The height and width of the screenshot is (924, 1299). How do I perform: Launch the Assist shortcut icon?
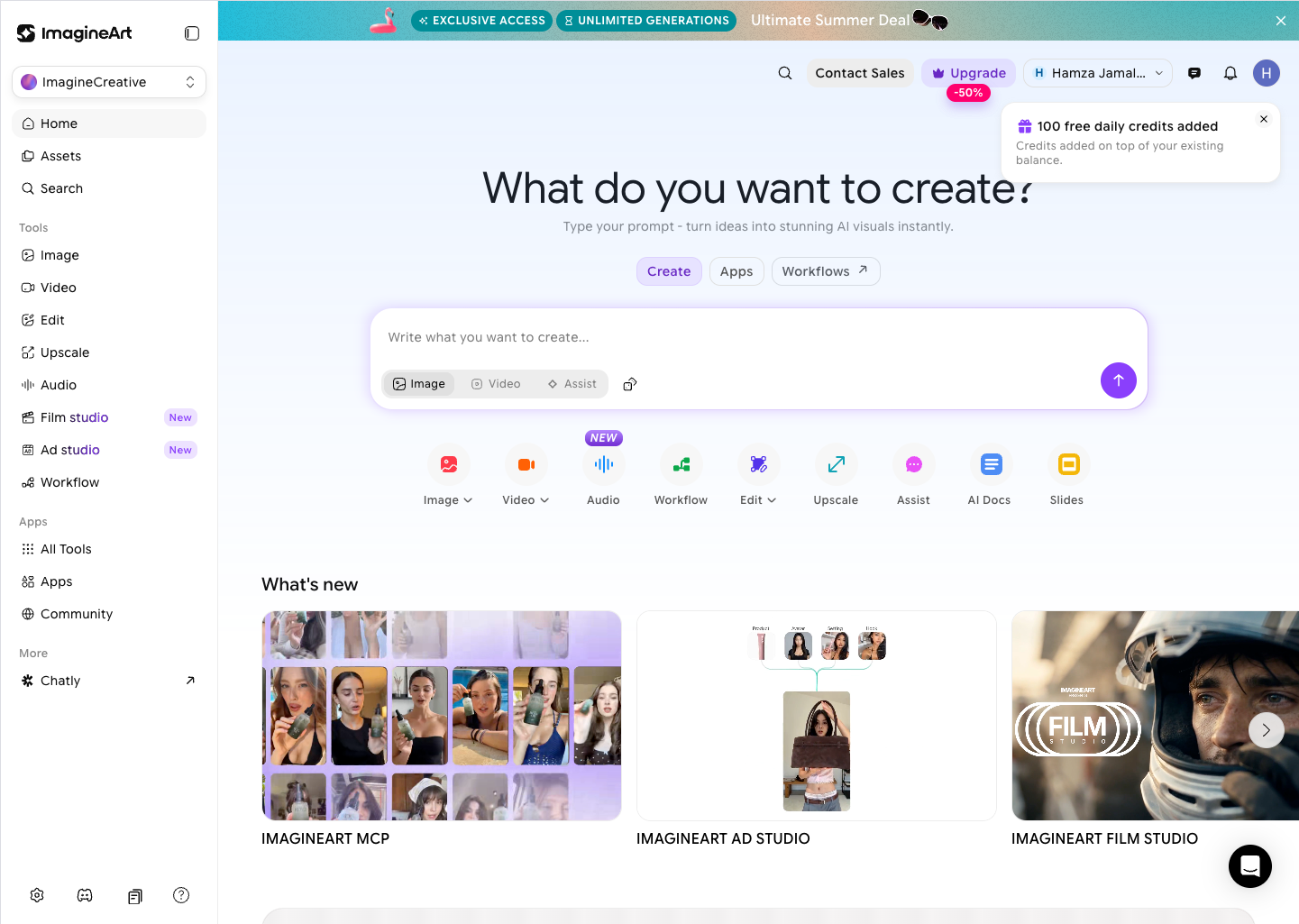point(914,464)
